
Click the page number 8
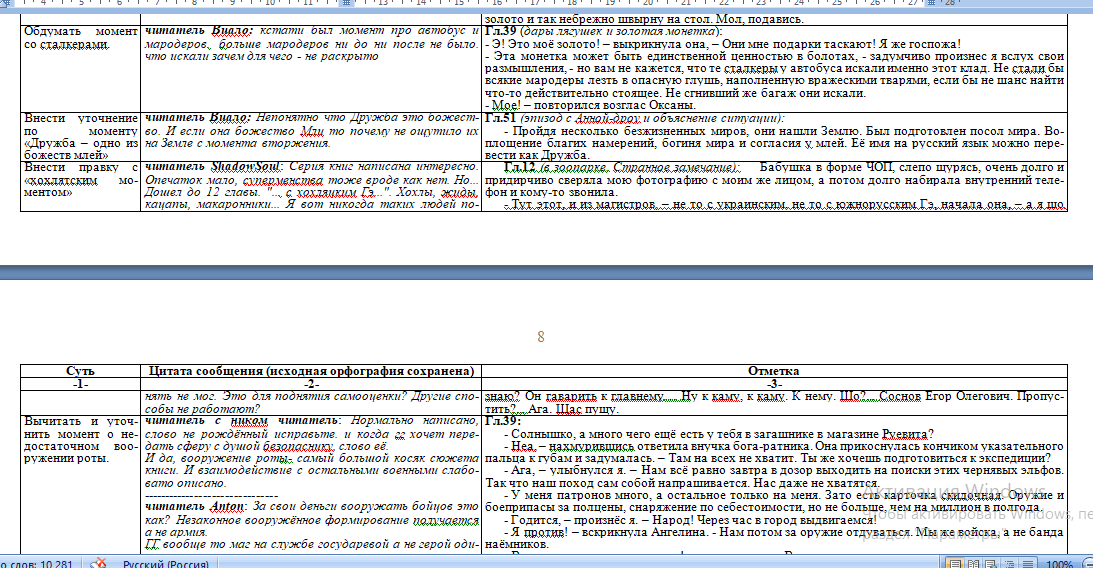pos(541,338)
